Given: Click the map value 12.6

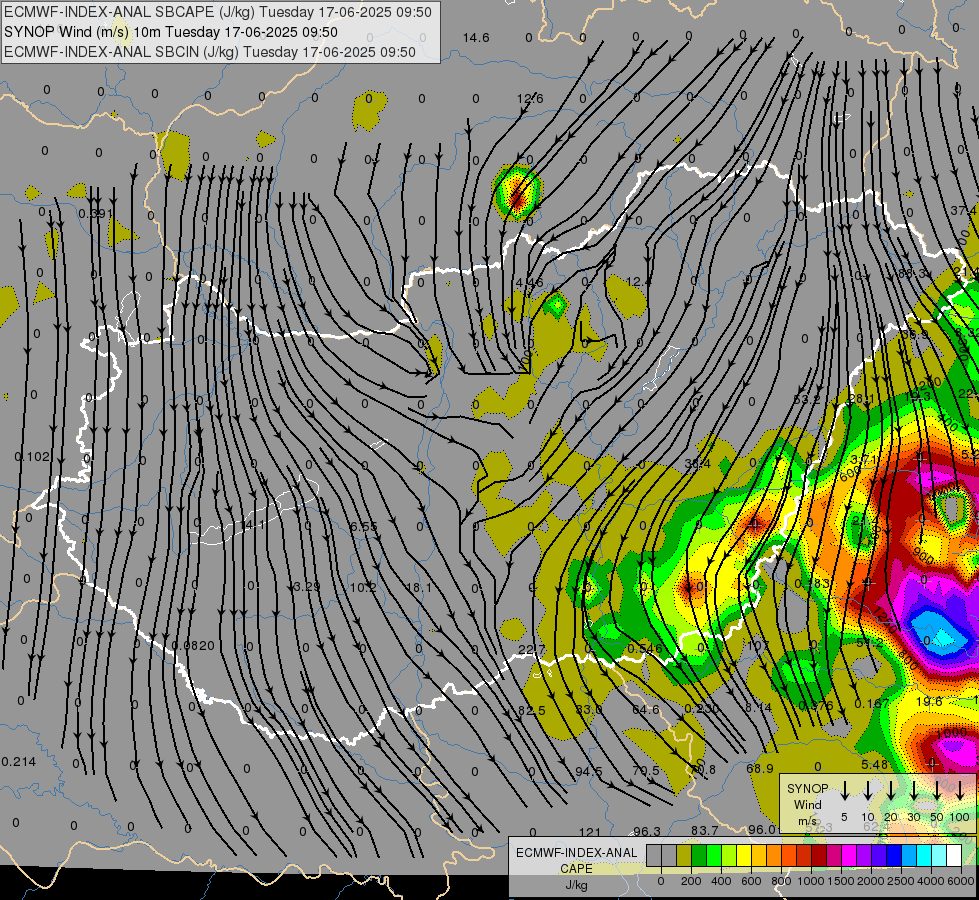Looking at the screenshot, I should coord(530,99).
